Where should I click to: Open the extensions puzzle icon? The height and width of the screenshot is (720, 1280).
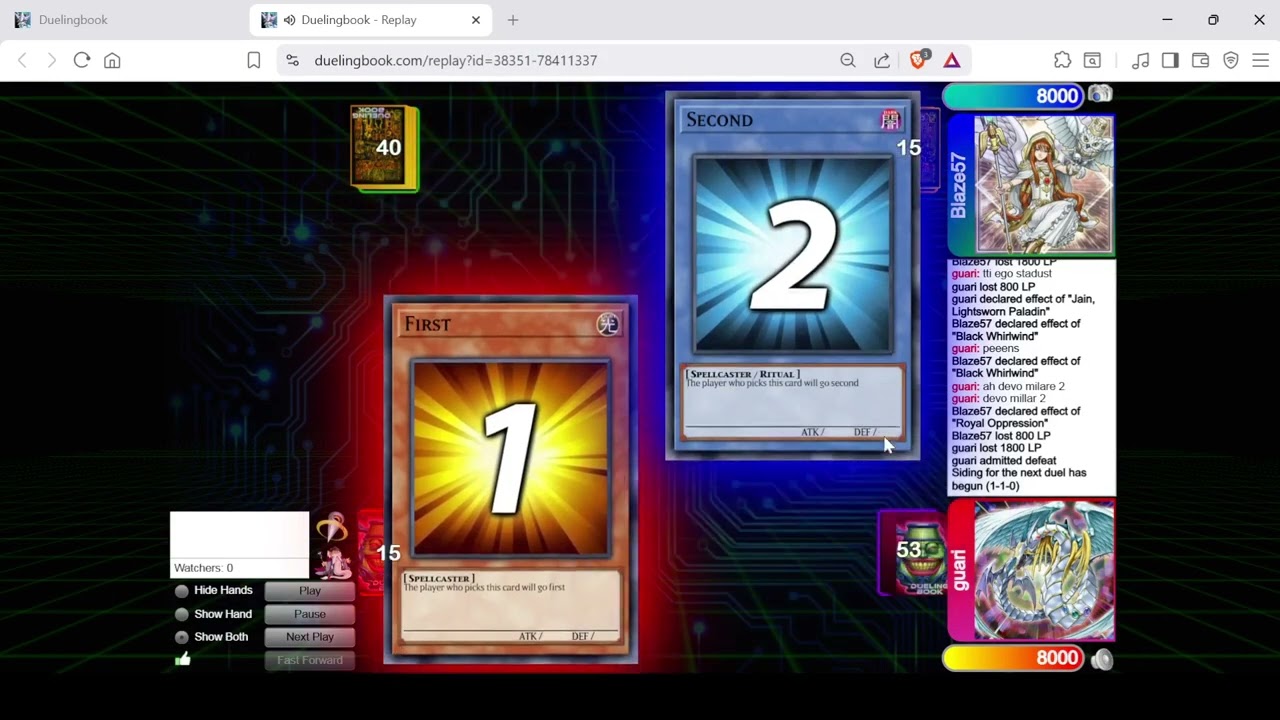(x=1063, y=60)
